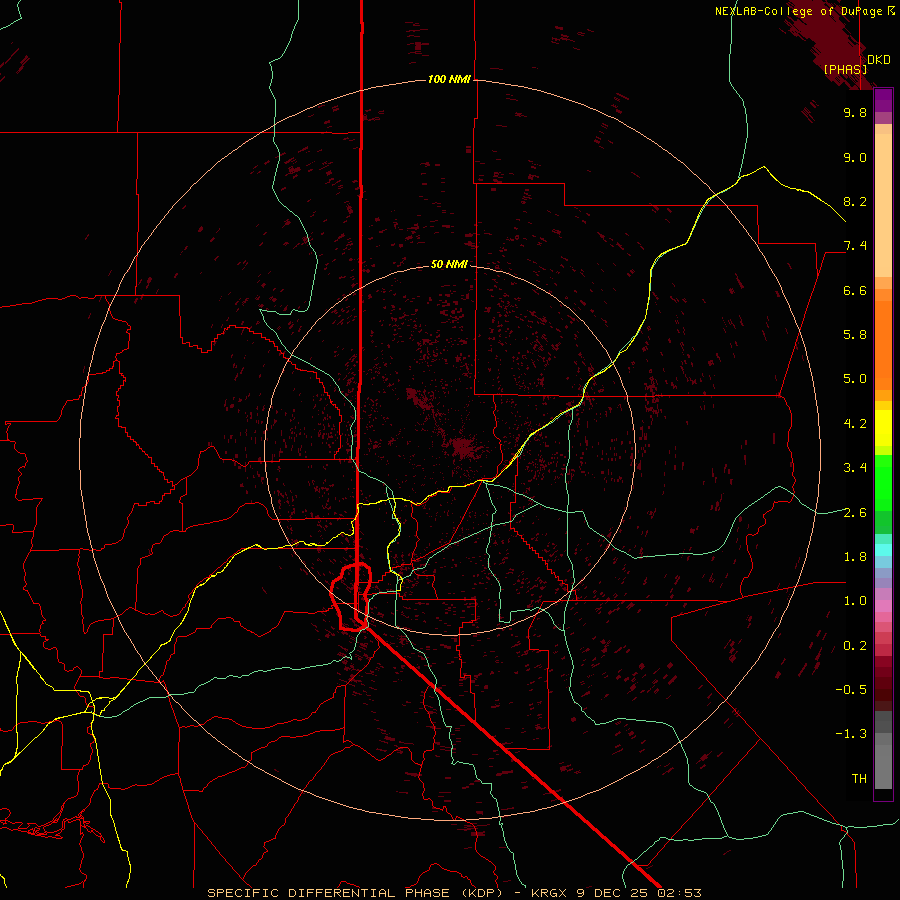This screenshot has height=900, width=900.
Task: Select the 50 NMI range ring label
Action: pyautogui.click(x=449, y=265)
